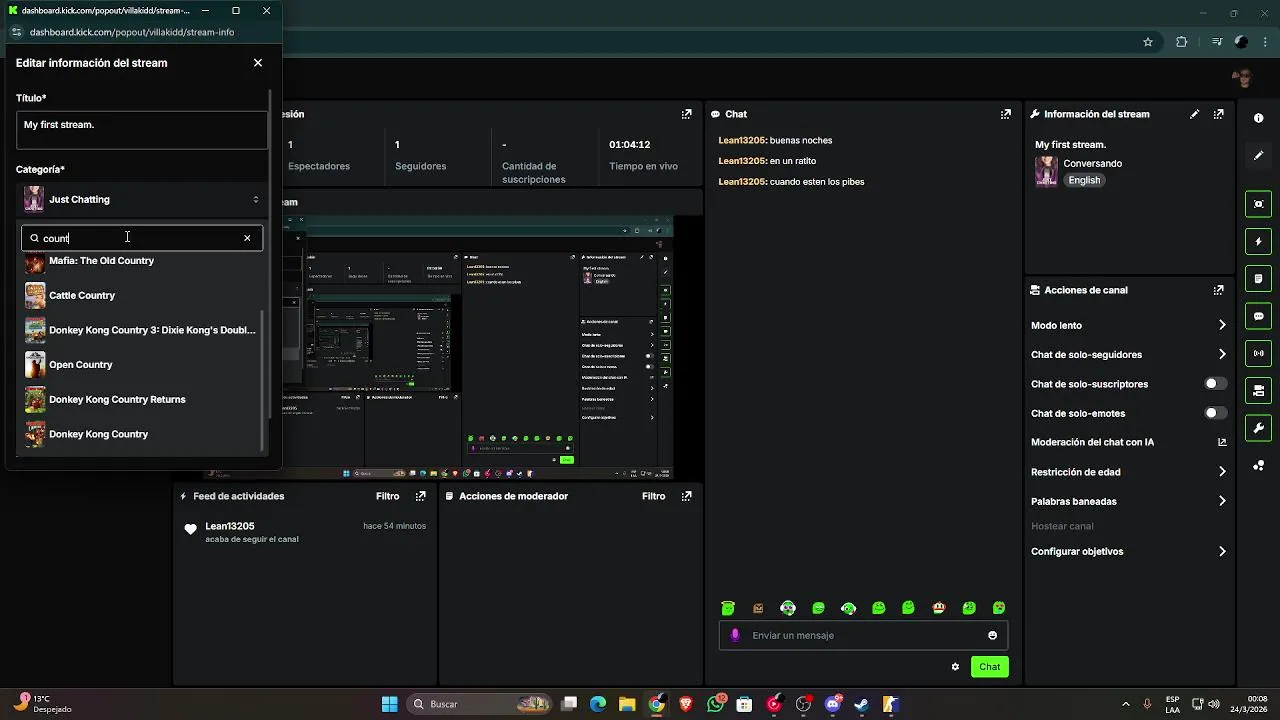1280x720 pixels.
Task: Insert the red-mouthed emote
Action: pyautogui.click(x=938, y=608)
